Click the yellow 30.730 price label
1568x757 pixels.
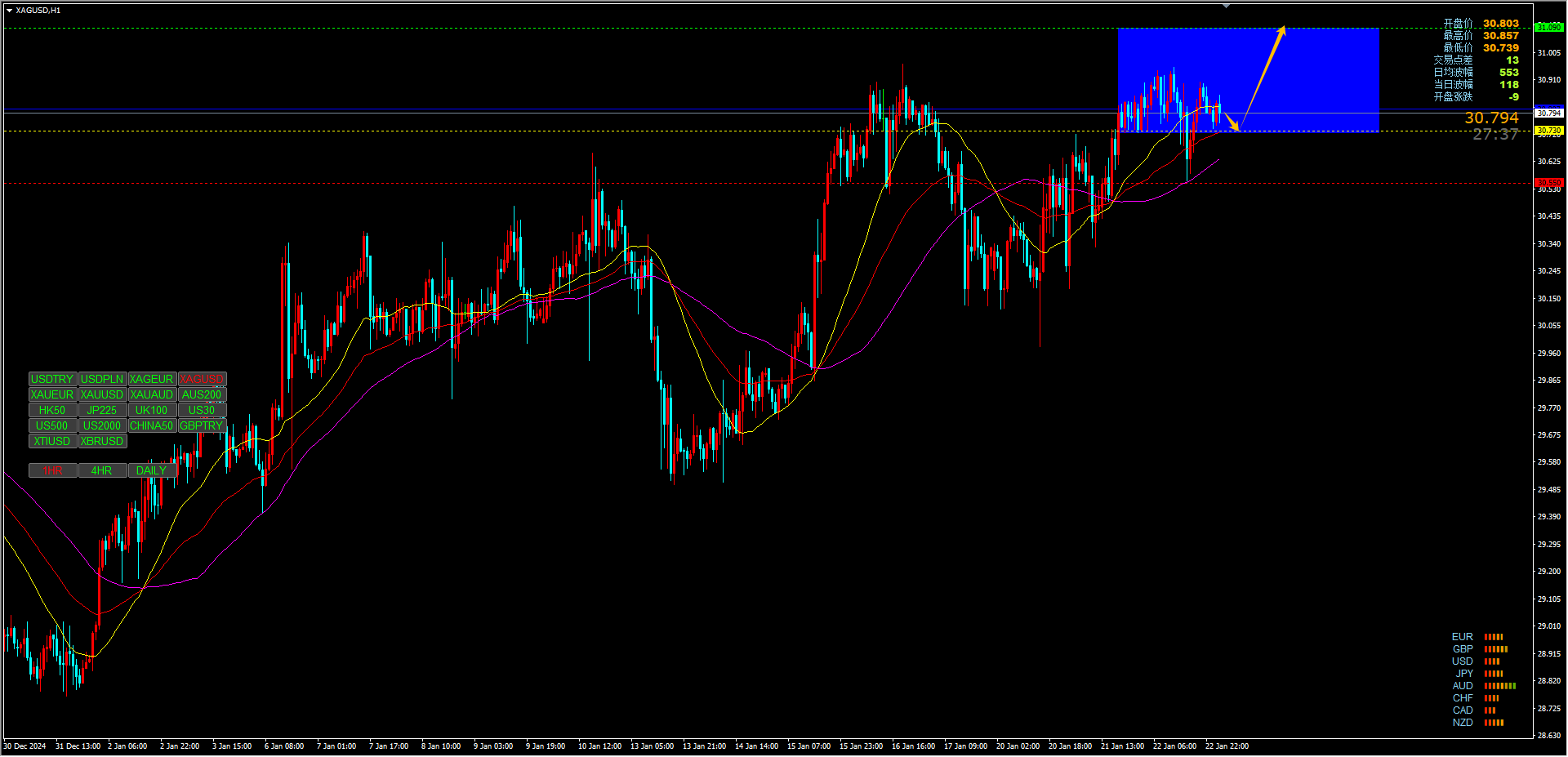1549,131
